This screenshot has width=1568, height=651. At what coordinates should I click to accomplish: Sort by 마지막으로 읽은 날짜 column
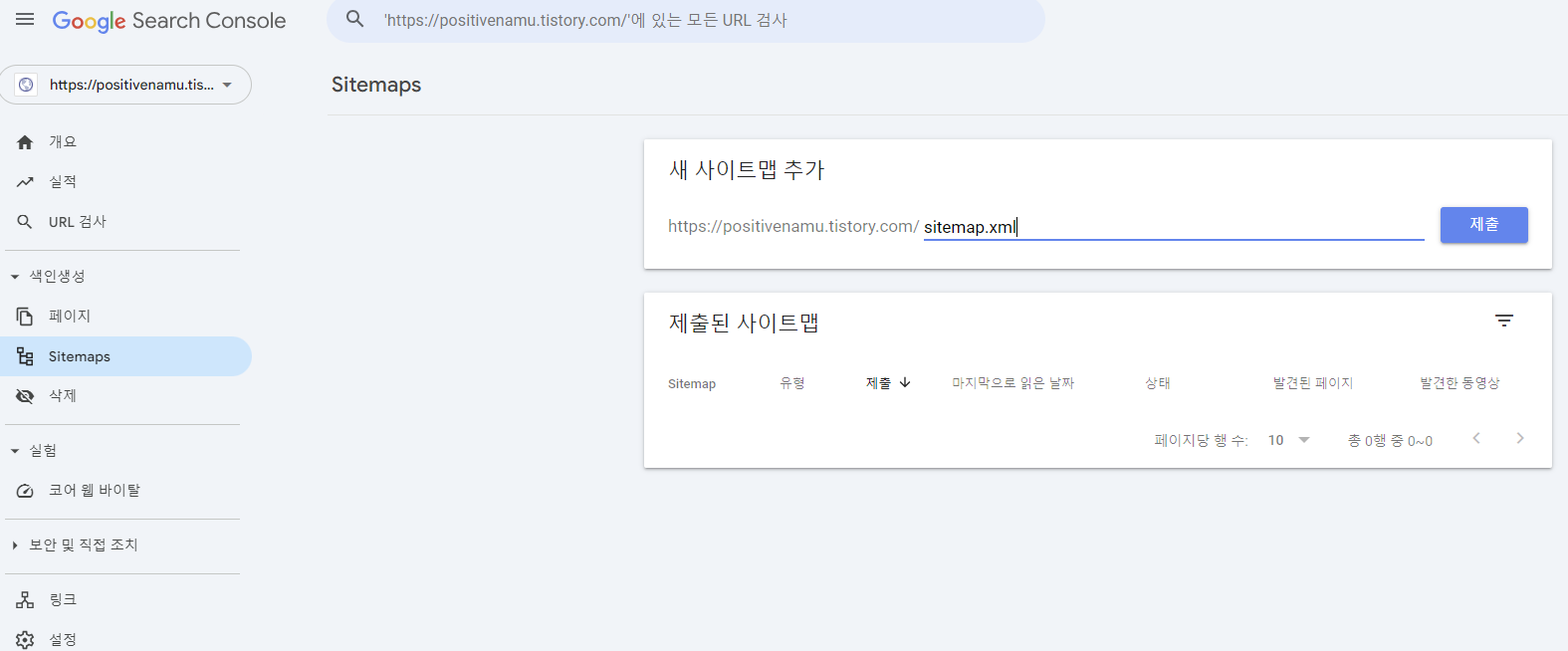pyautogui.click(x=1012, y=383)
